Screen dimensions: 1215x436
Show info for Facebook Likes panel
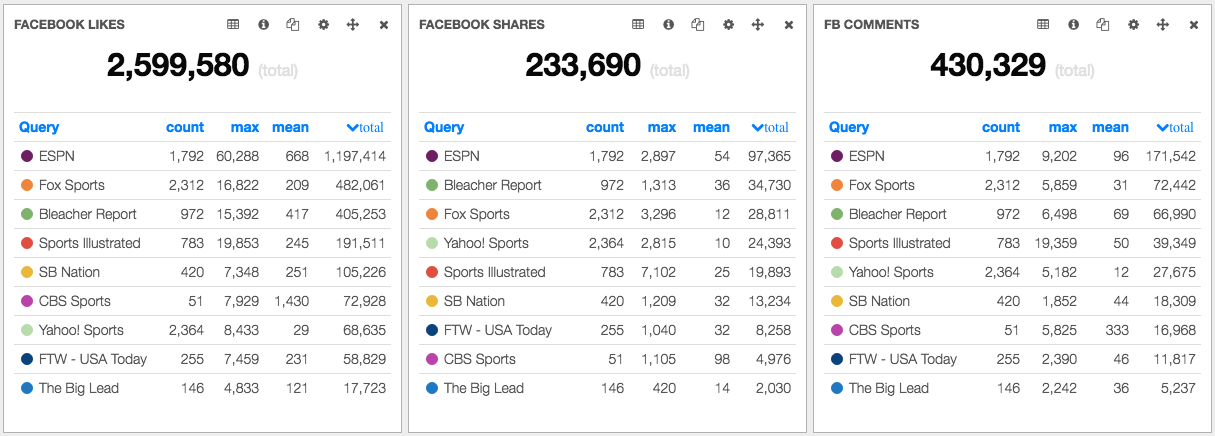point(263,25)
